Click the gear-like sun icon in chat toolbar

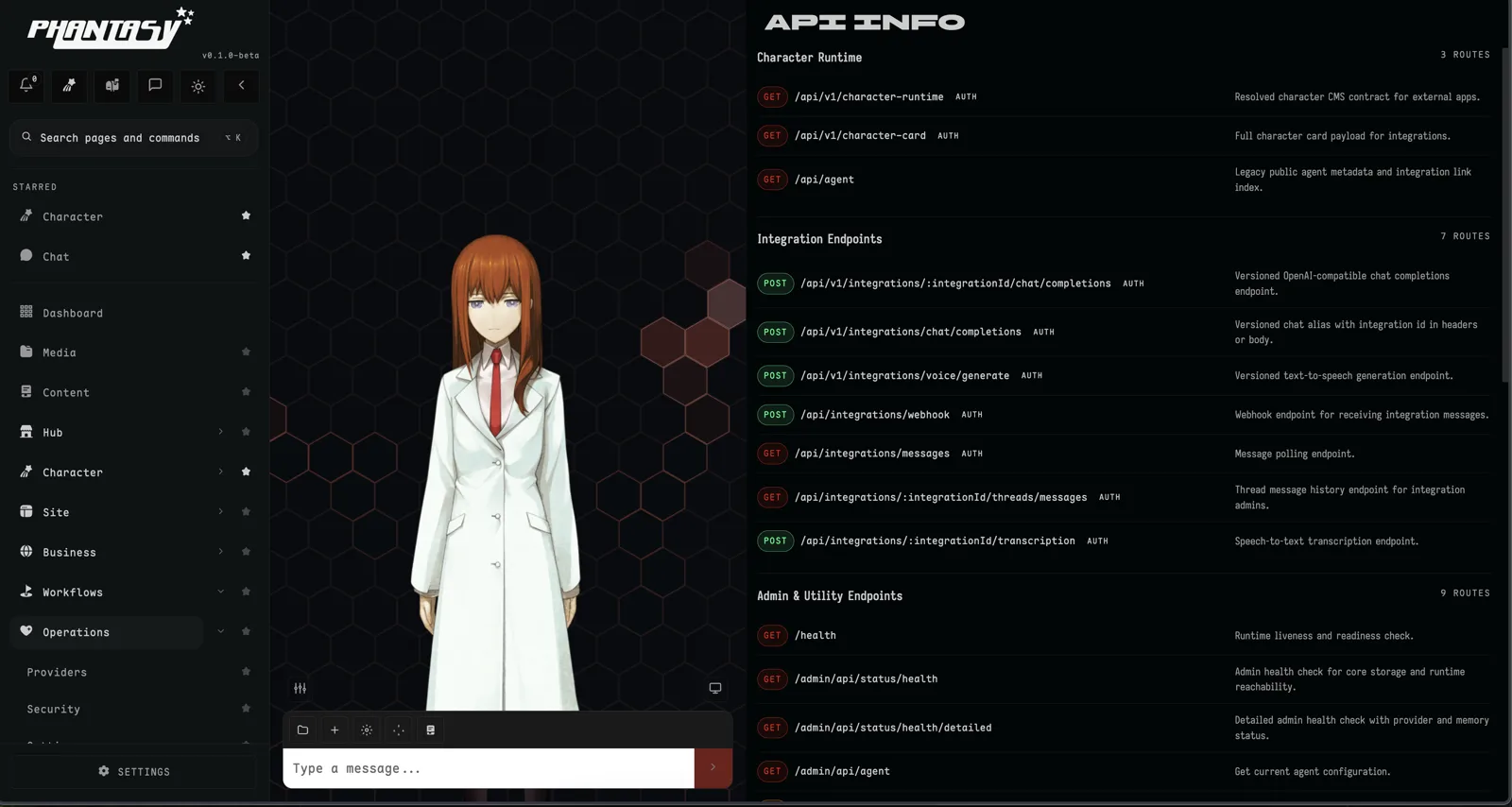tap(367, 730)
